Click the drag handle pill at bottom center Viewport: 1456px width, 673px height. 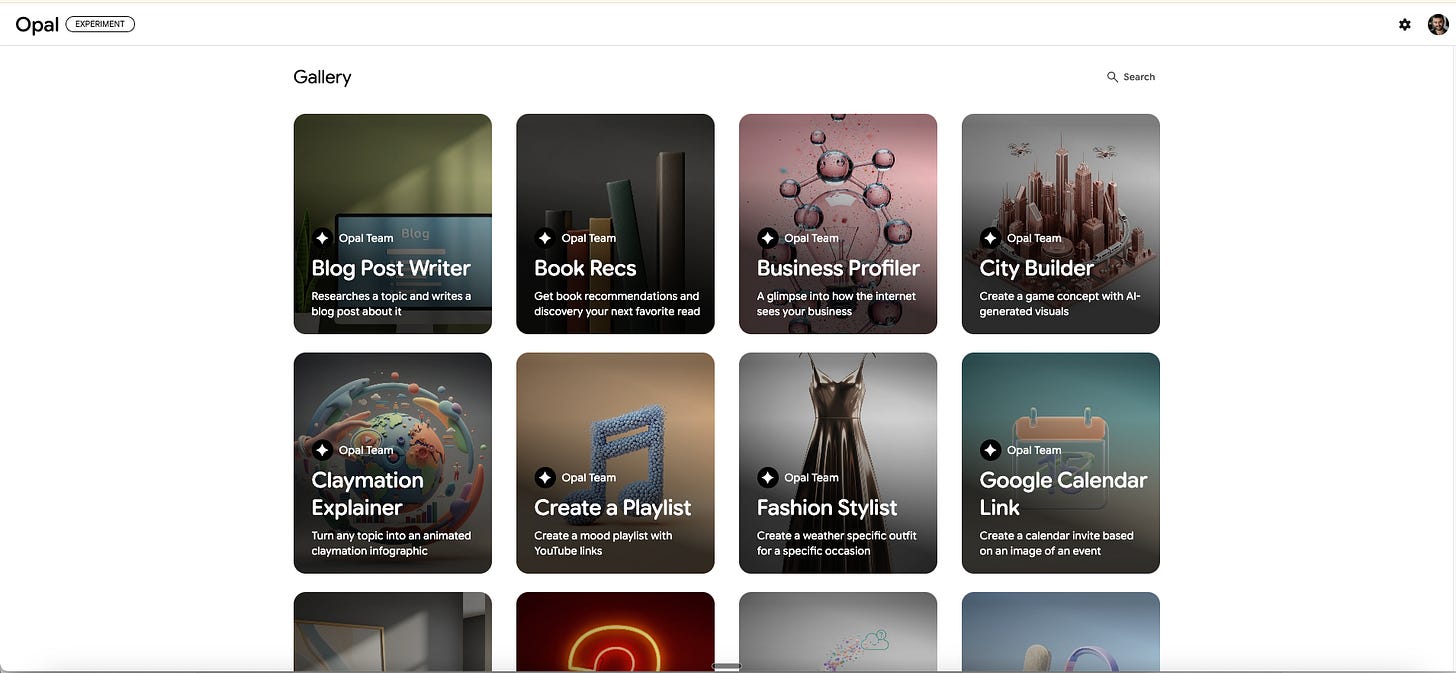point(727,666)
